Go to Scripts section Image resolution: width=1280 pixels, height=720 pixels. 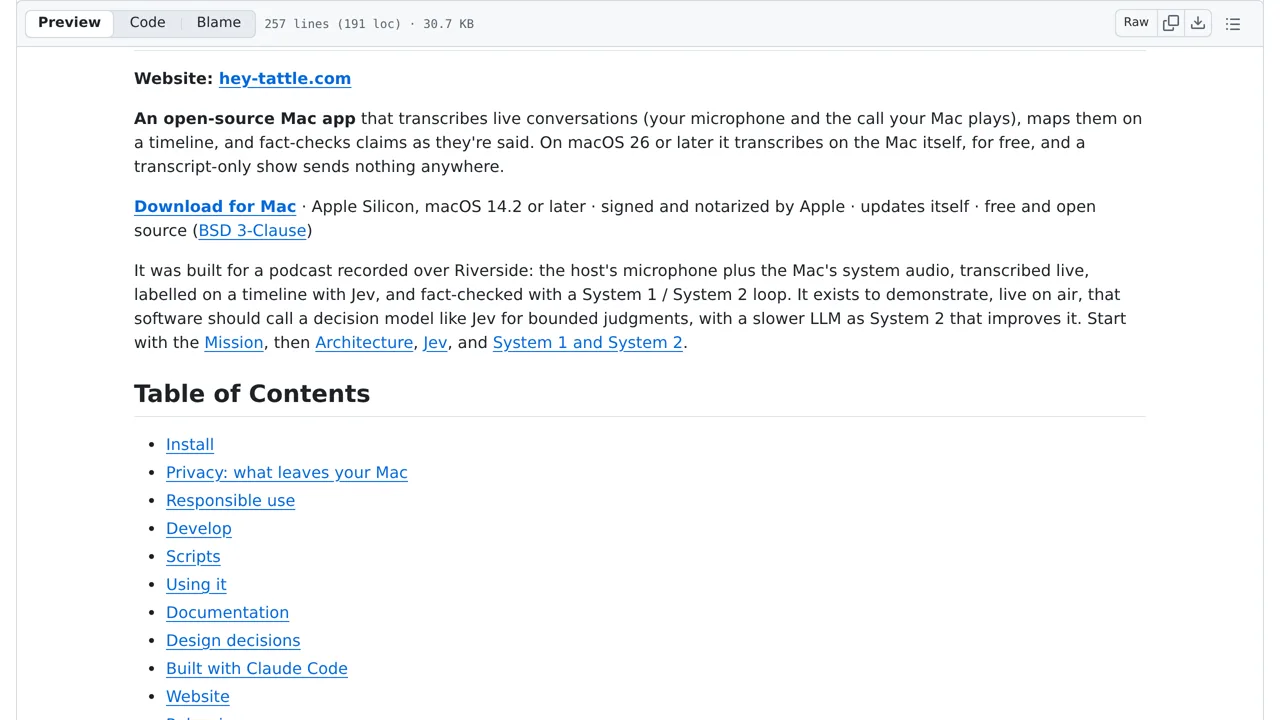point(193,556)
